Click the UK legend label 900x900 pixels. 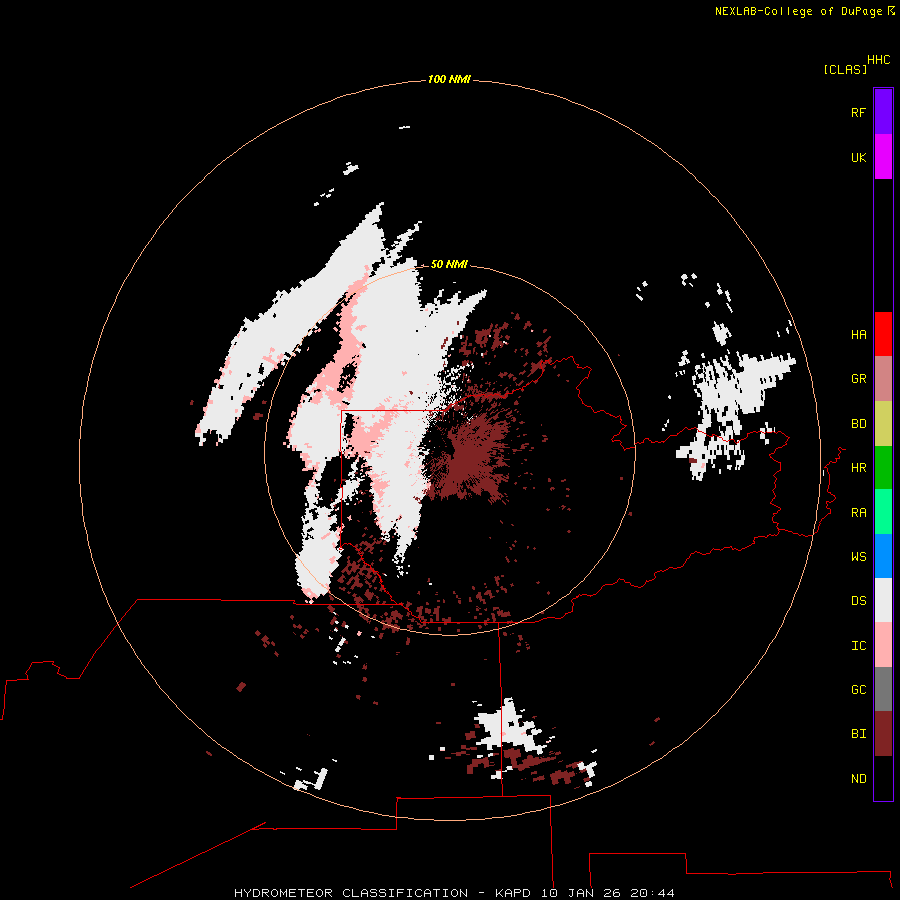point(858,158)
